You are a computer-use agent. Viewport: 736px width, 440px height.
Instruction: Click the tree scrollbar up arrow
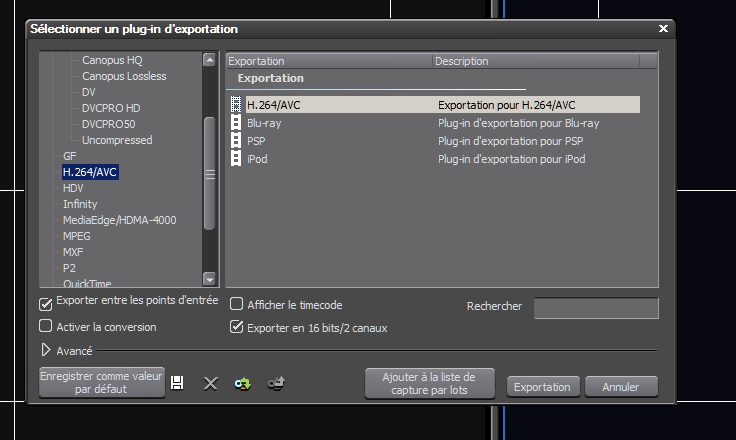(209, 60)
